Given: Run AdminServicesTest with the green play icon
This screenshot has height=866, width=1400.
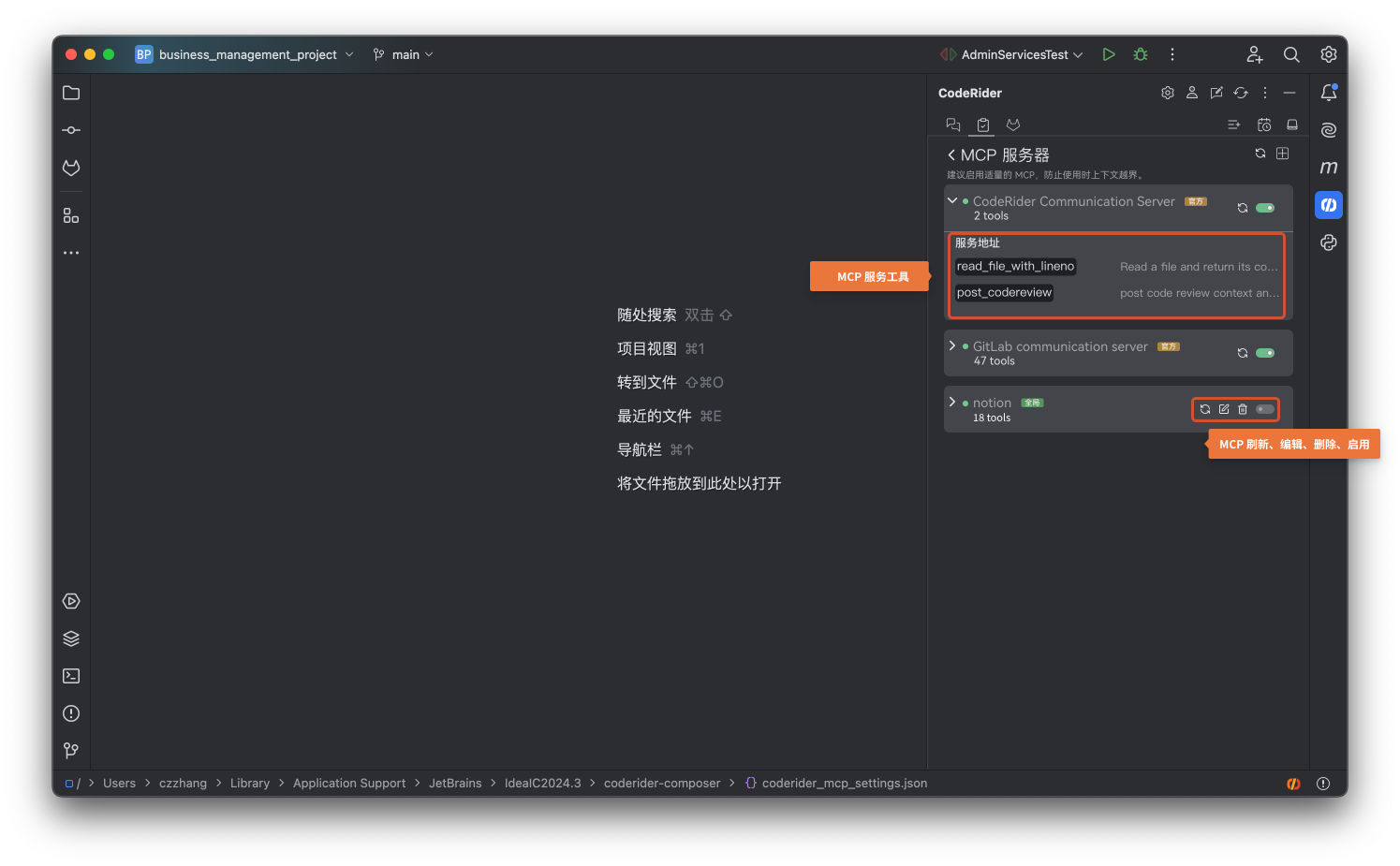Looking at the screenshot, I should click(1109, 54).
